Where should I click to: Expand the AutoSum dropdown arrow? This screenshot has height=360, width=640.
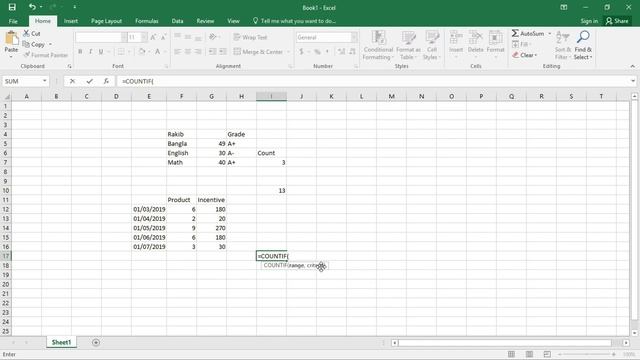click(x=550, y=33)
